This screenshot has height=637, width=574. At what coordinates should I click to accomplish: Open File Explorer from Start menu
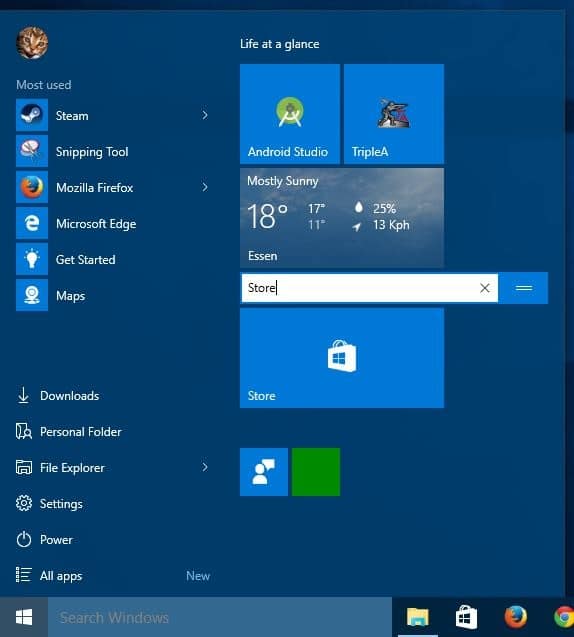pos(60,468)
